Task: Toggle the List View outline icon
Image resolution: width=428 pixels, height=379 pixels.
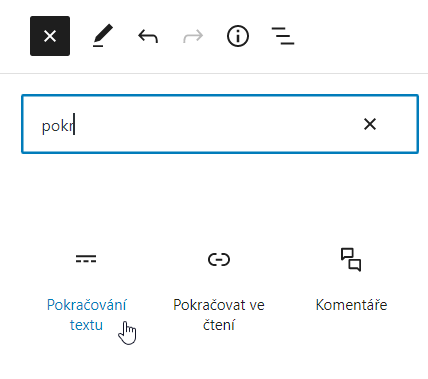Action: 283,36
